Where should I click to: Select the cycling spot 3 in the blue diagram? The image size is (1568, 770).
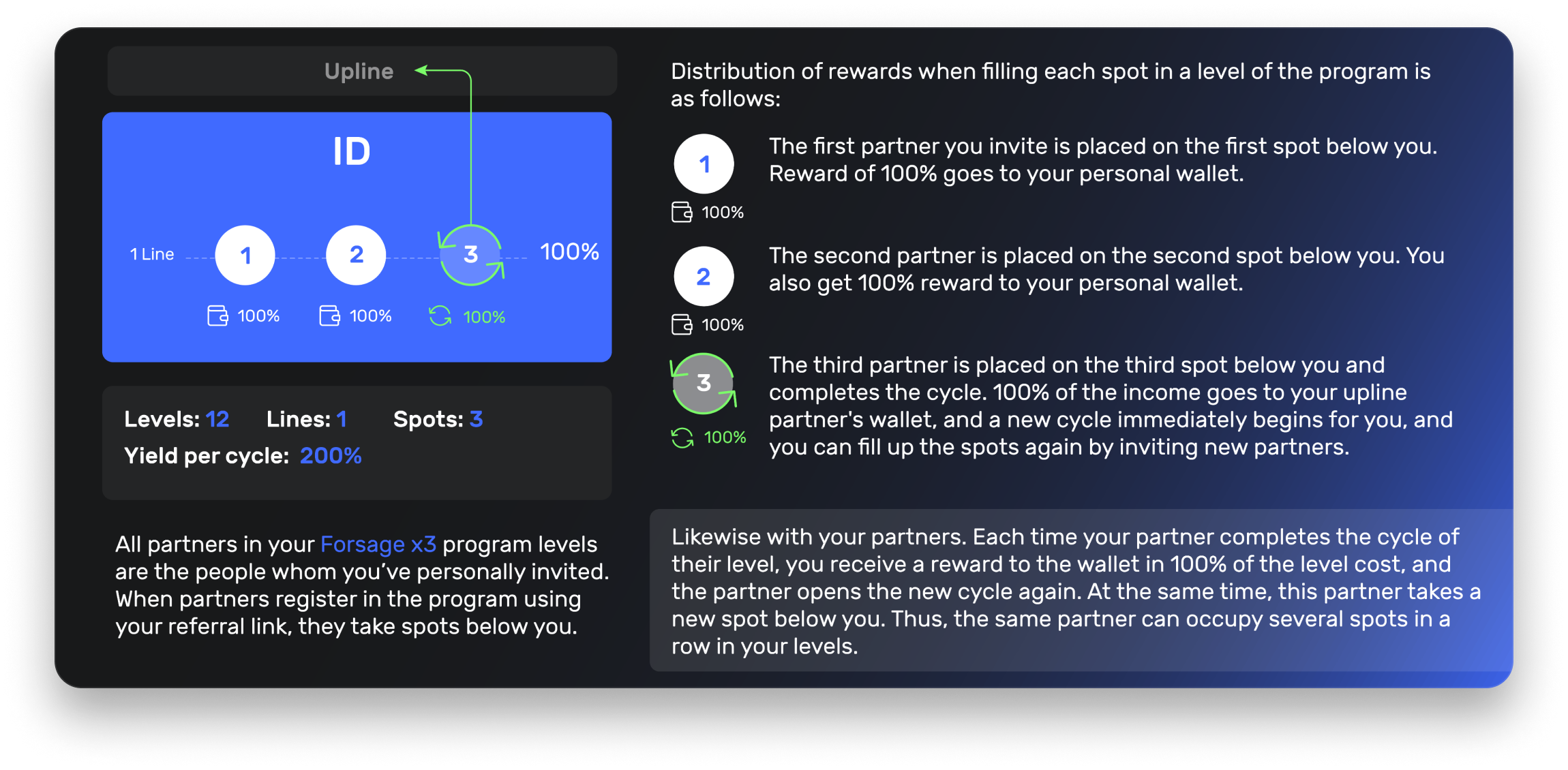click(x=470, y=255)
